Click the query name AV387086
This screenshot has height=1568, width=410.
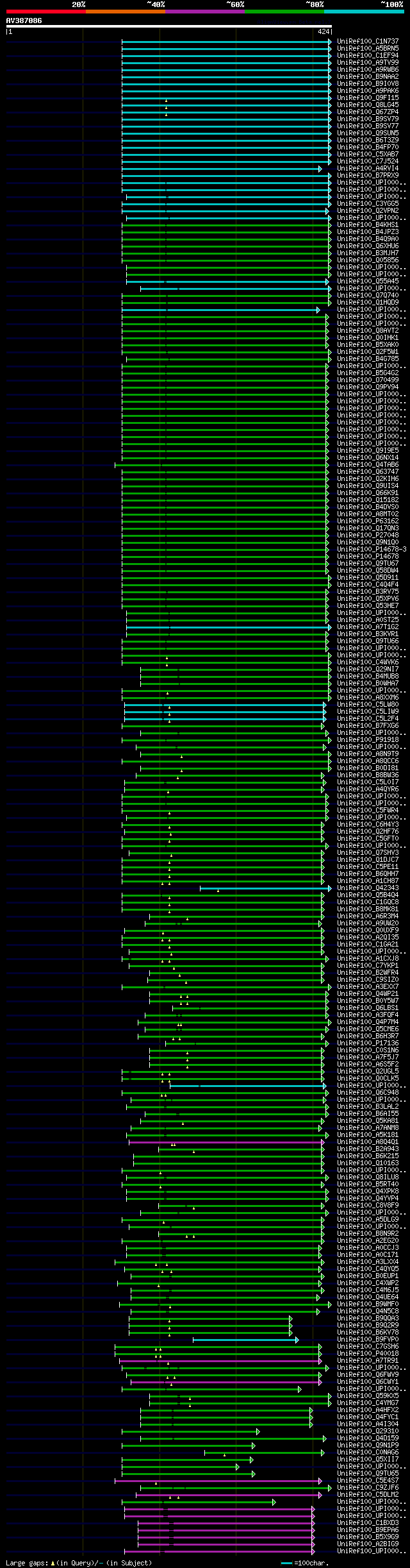tap(24, 21)
